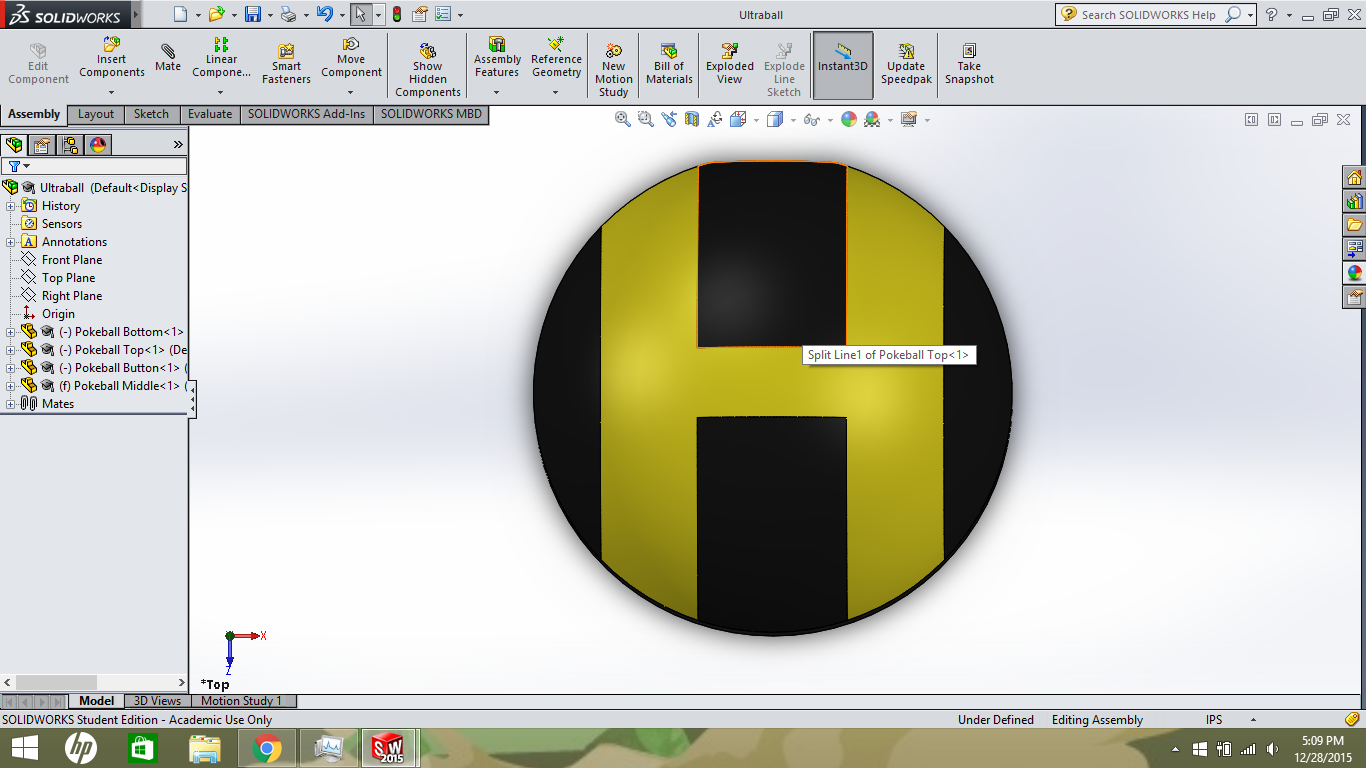Screen dimensions: 1366x768
Task: Take Snapshot of the assembly
Action: point(969,64)
